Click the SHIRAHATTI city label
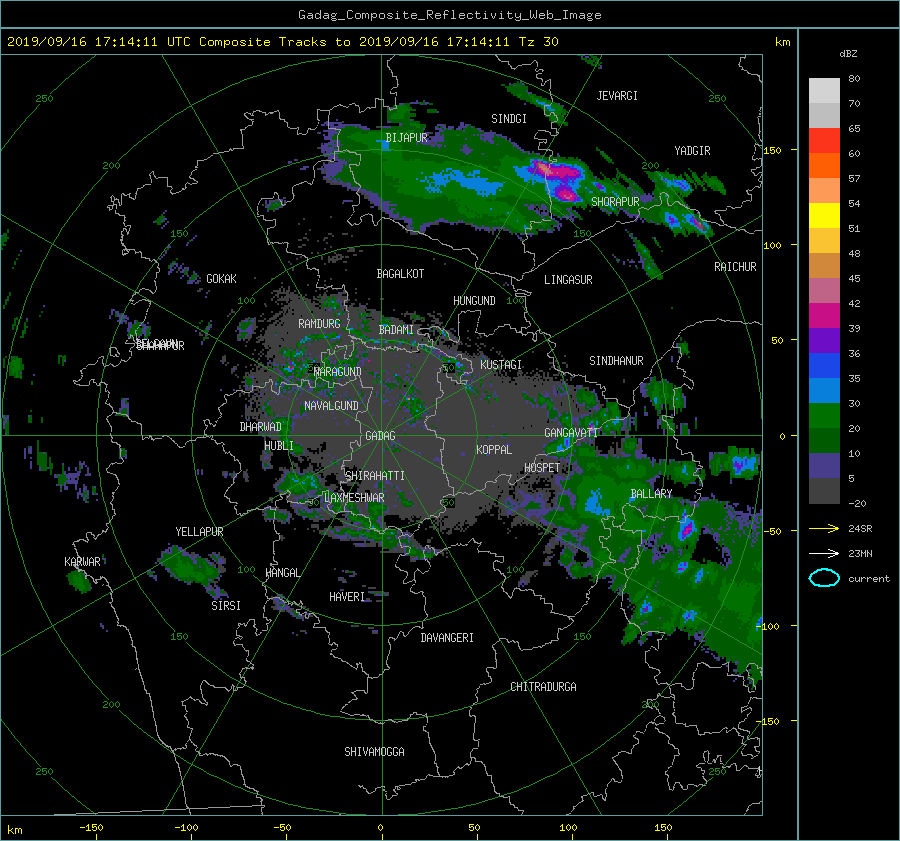Screen dimensions: 900x841 pyautogui.click(x=375, y=475)
